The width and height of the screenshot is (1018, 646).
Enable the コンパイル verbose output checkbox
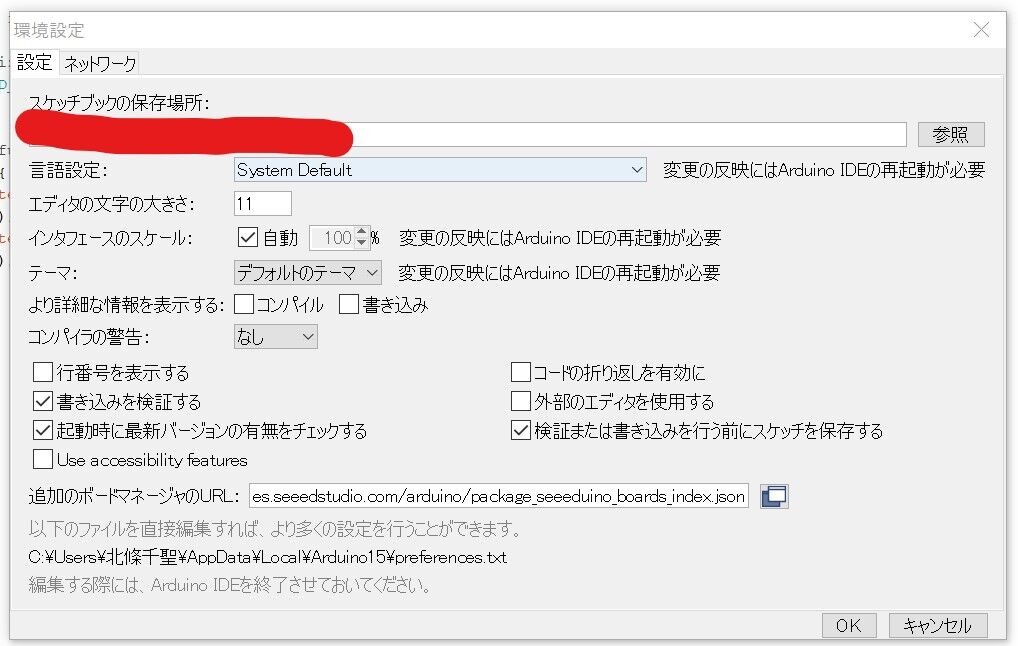(x=244, y=304)
